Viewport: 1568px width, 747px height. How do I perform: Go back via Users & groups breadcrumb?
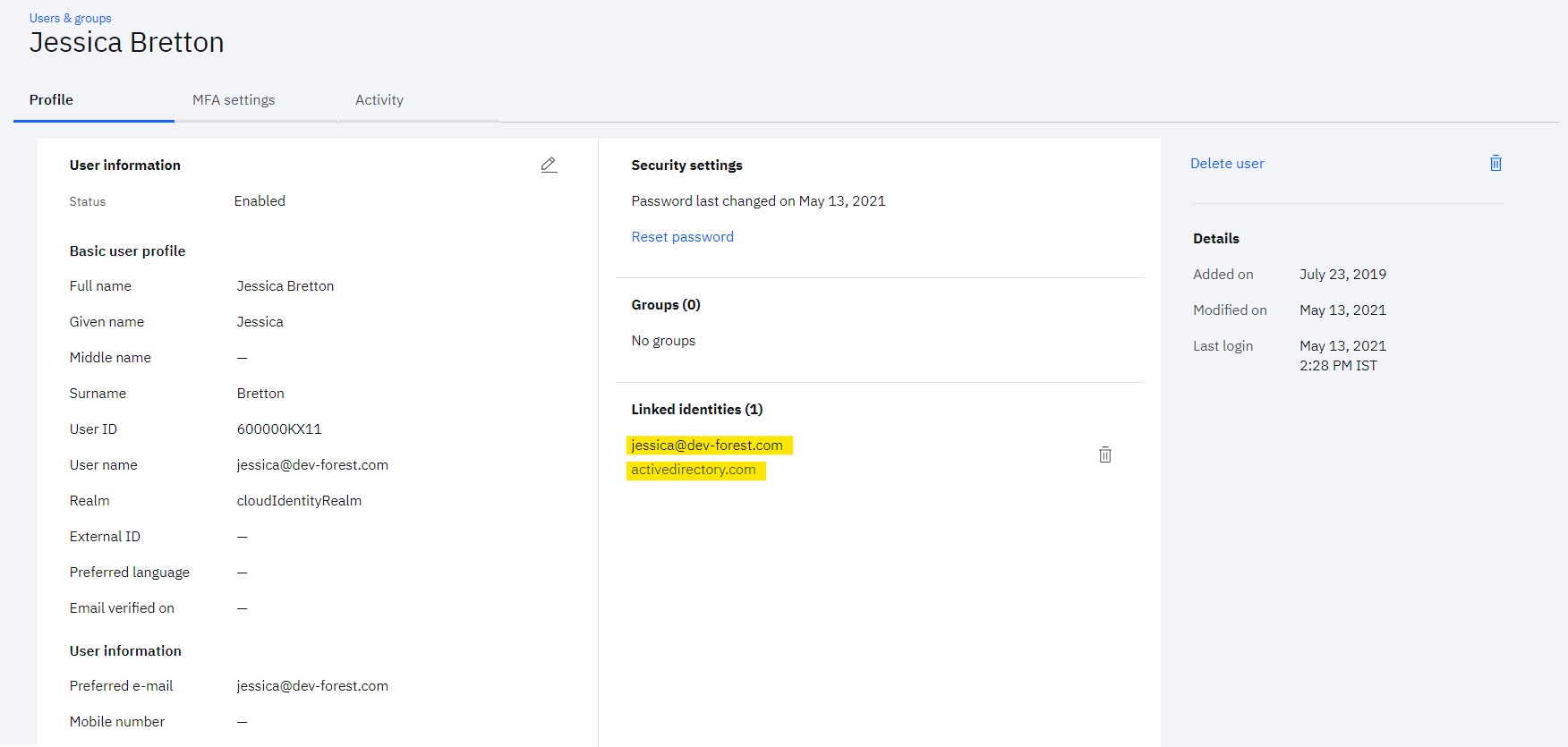coord(71,18)
